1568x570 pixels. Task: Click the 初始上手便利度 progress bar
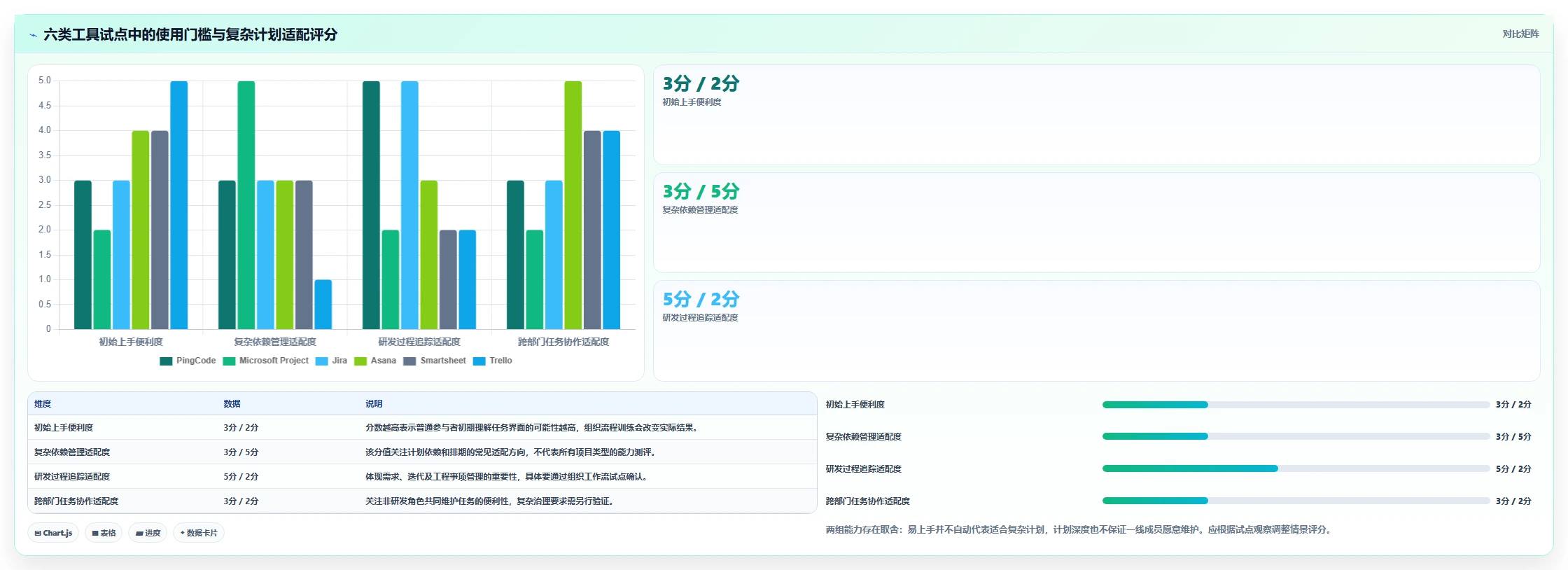[1296, 405]
